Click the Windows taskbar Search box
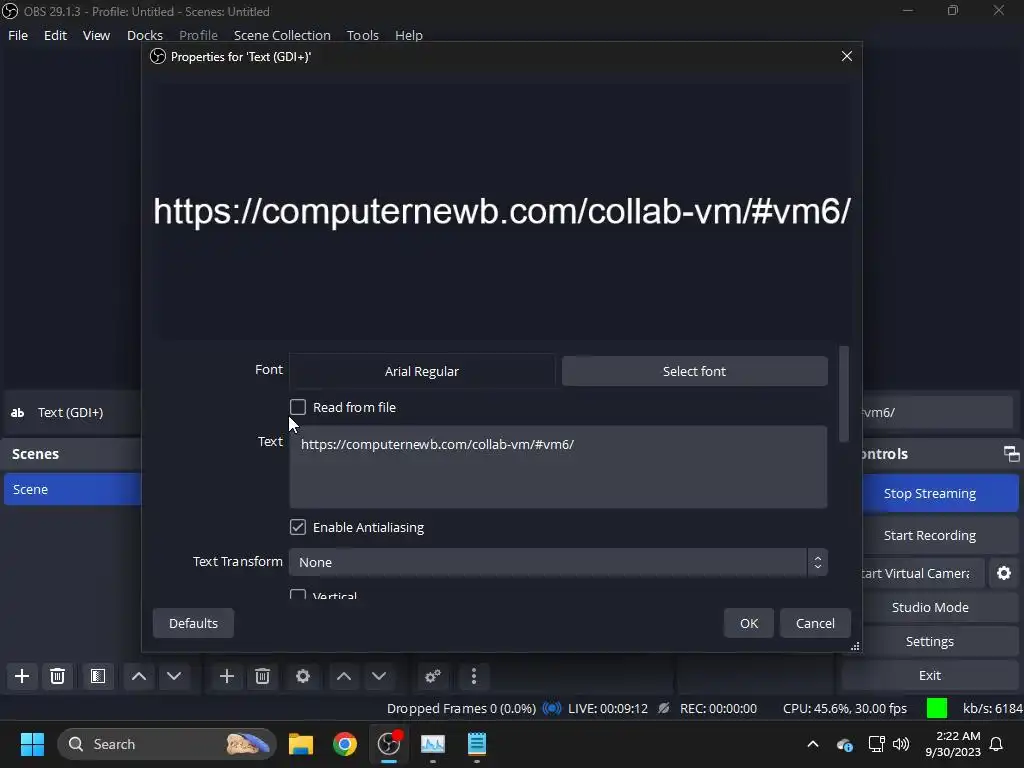This screenshot has height=768, width=1024. [167, 744]
